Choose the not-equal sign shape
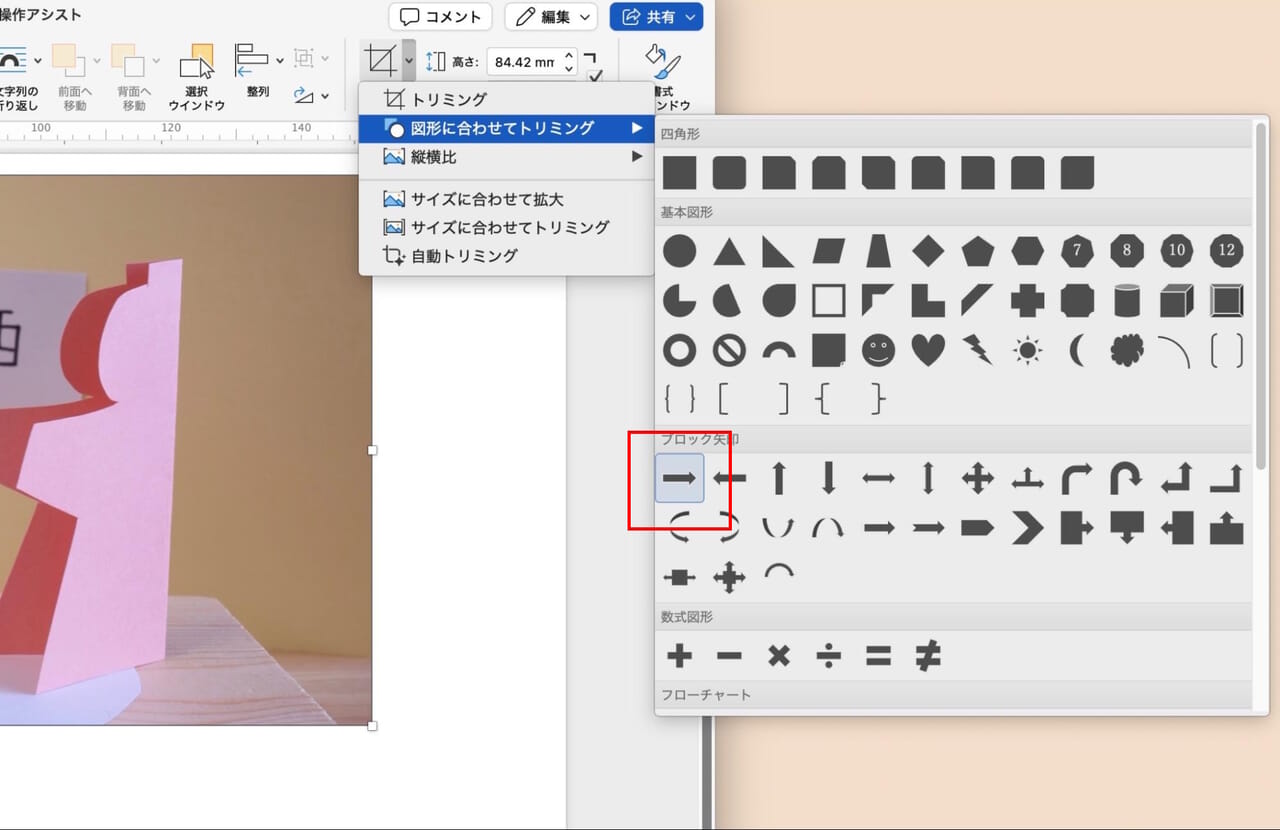Screen dimensions: 1280x830 click(928, 656)
